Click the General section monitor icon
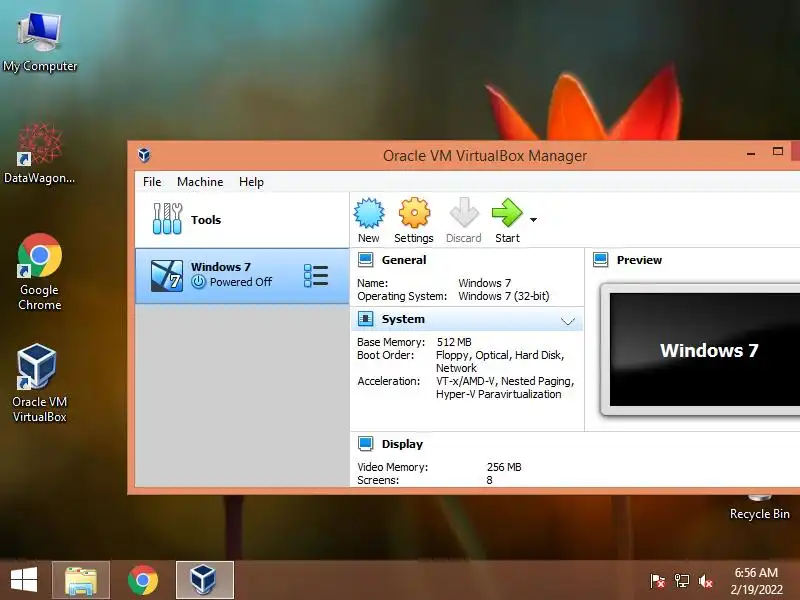This screenshot has height=600, width=800. point(365,260)
